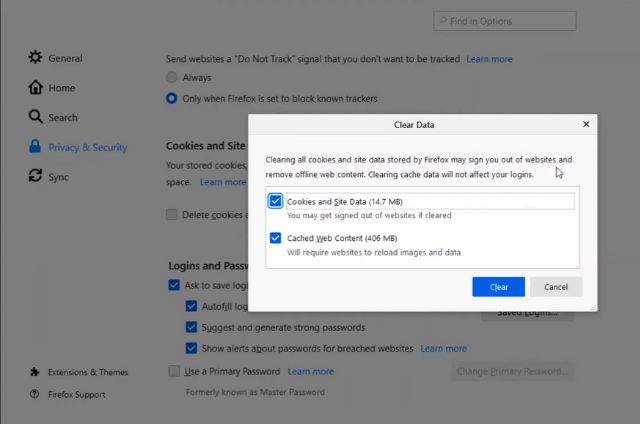
Task: Click 'Formerly known as Master Password' text
Action: click(x=255, y=392)
